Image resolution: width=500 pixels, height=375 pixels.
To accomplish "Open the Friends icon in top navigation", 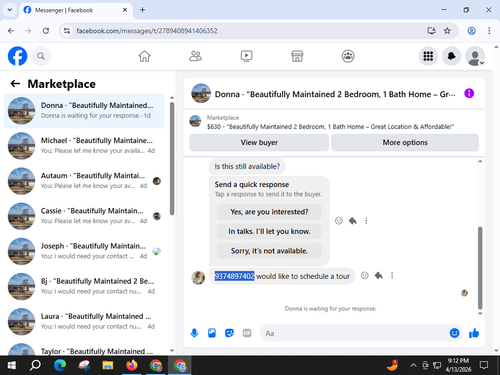I will [x=195, y=56].
